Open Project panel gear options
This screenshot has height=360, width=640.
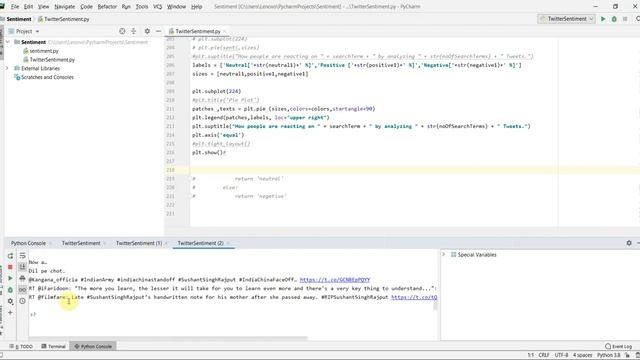tap(147, 31)
